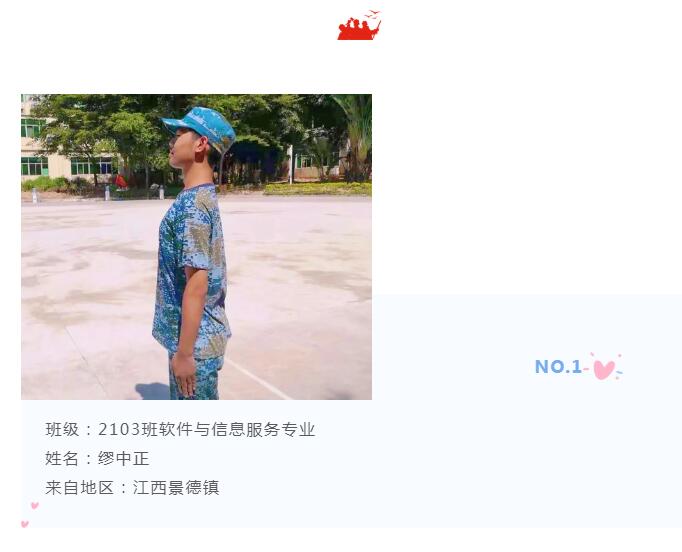Click the red flag in photo background

tap(121, 181)
